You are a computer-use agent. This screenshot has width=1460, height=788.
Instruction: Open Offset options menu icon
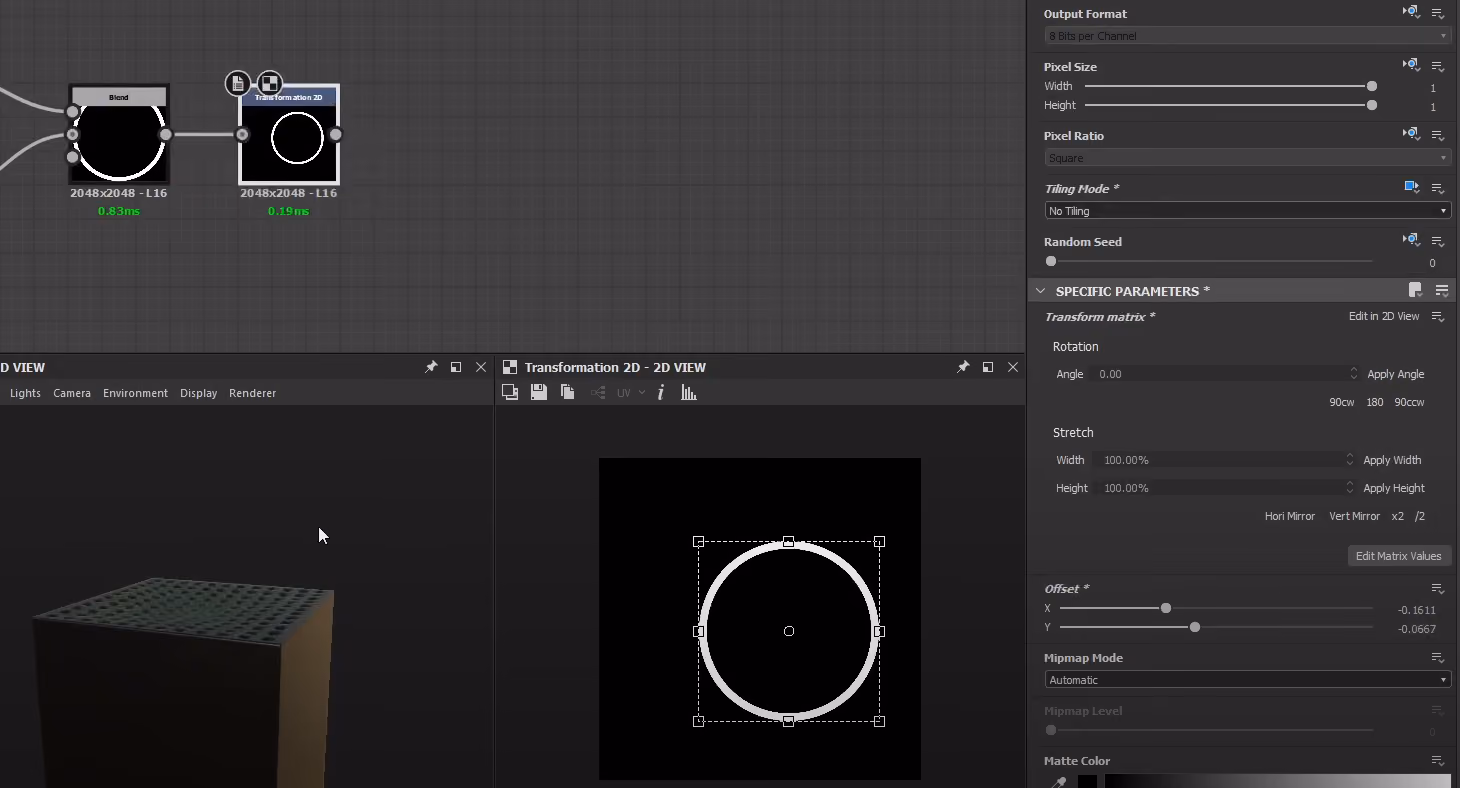click(x=1438, y=589)
